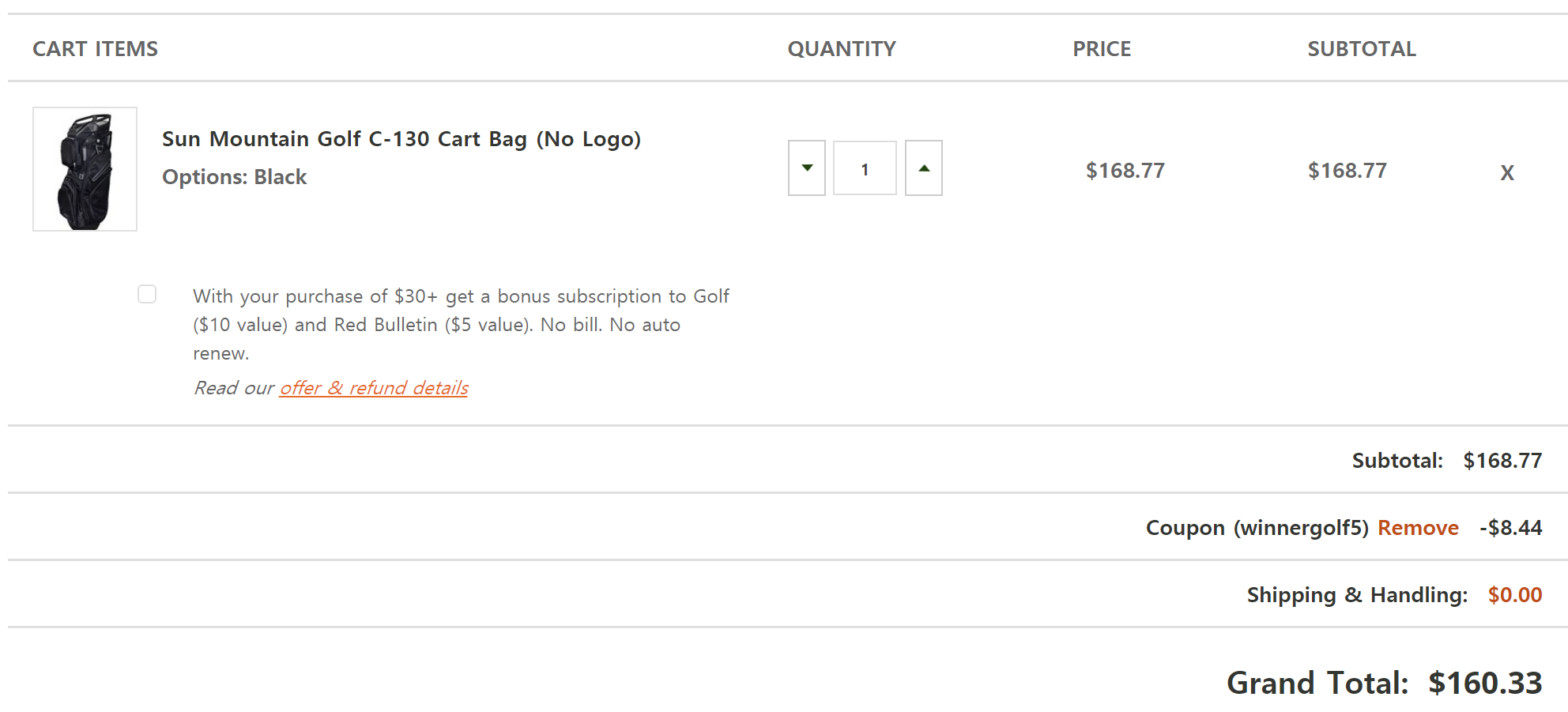
Task: Click the Options: Black text
Action: (234, 177)
